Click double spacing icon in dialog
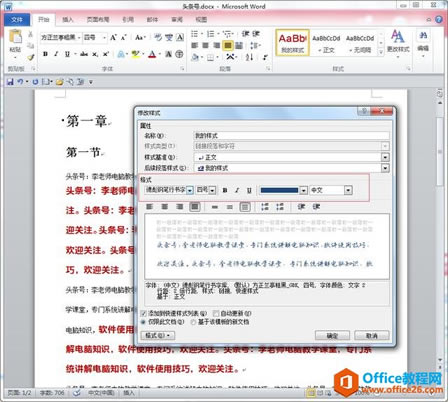 click(x=245, y=207)
